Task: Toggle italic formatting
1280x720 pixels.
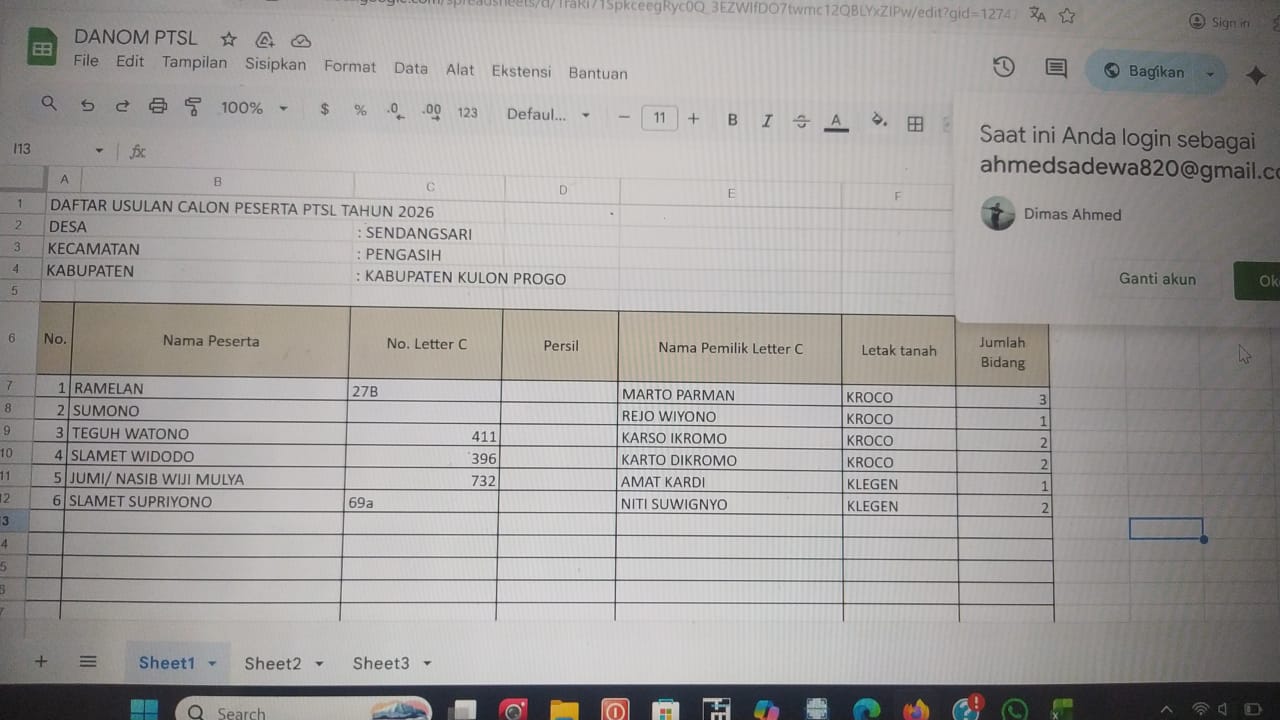Action: pos(767,121)
